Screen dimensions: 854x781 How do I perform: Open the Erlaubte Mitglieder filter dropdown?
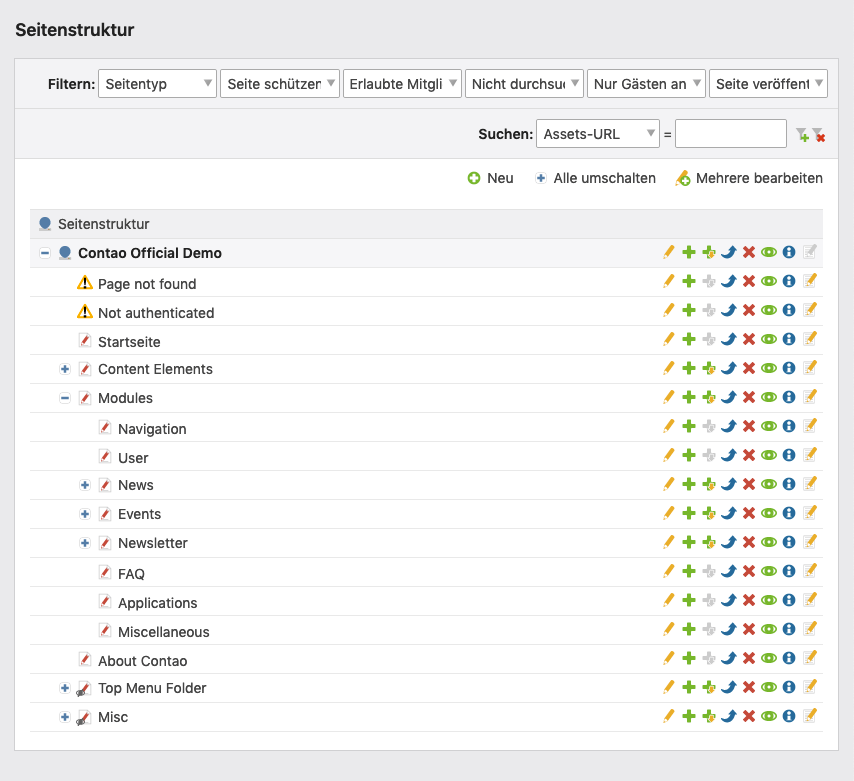[402, 84]
